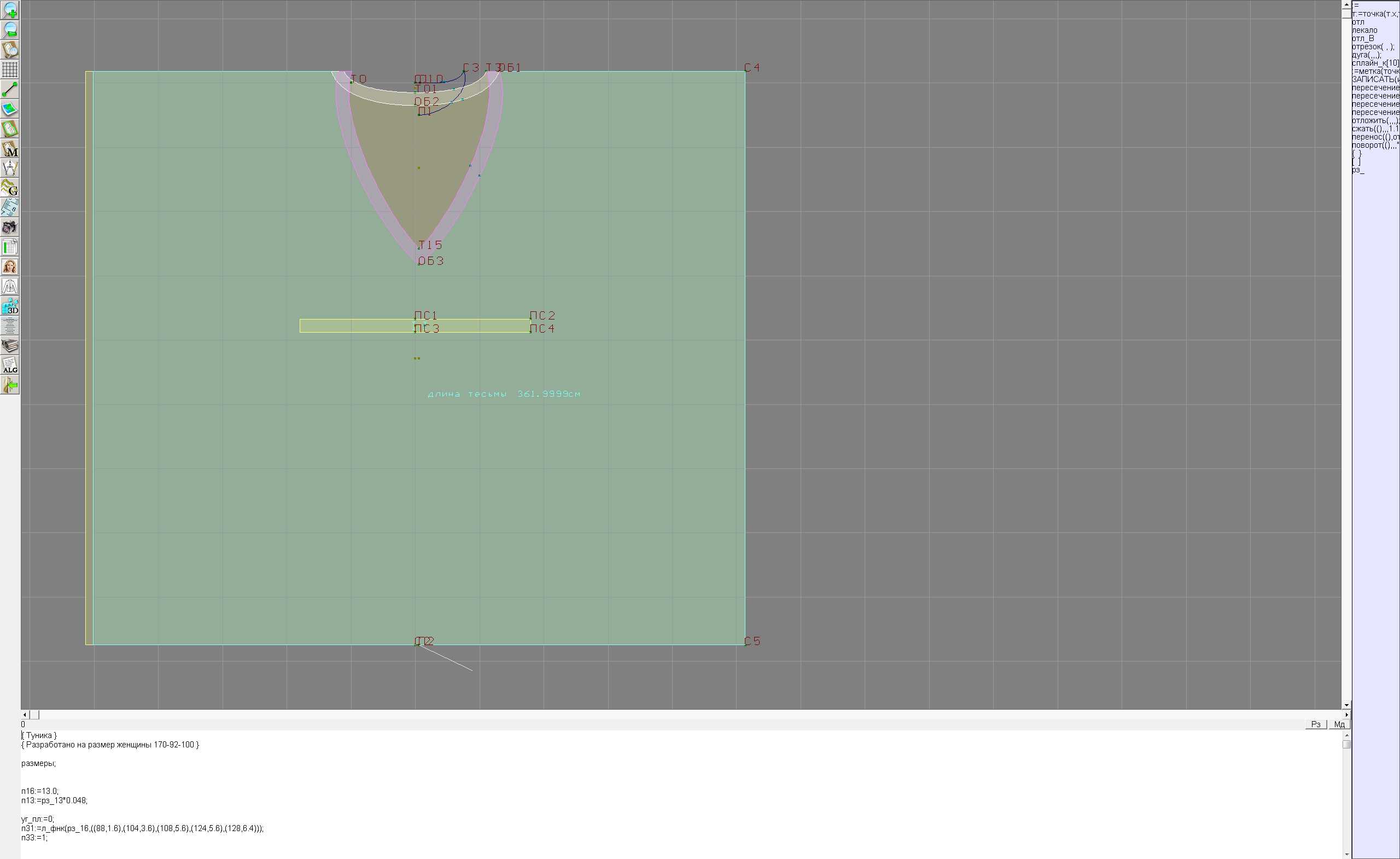The width and height of the screenshot is (1400, 859).
Task: Click the zoom in magnifier icon
Action: click(x=10, y=10)
